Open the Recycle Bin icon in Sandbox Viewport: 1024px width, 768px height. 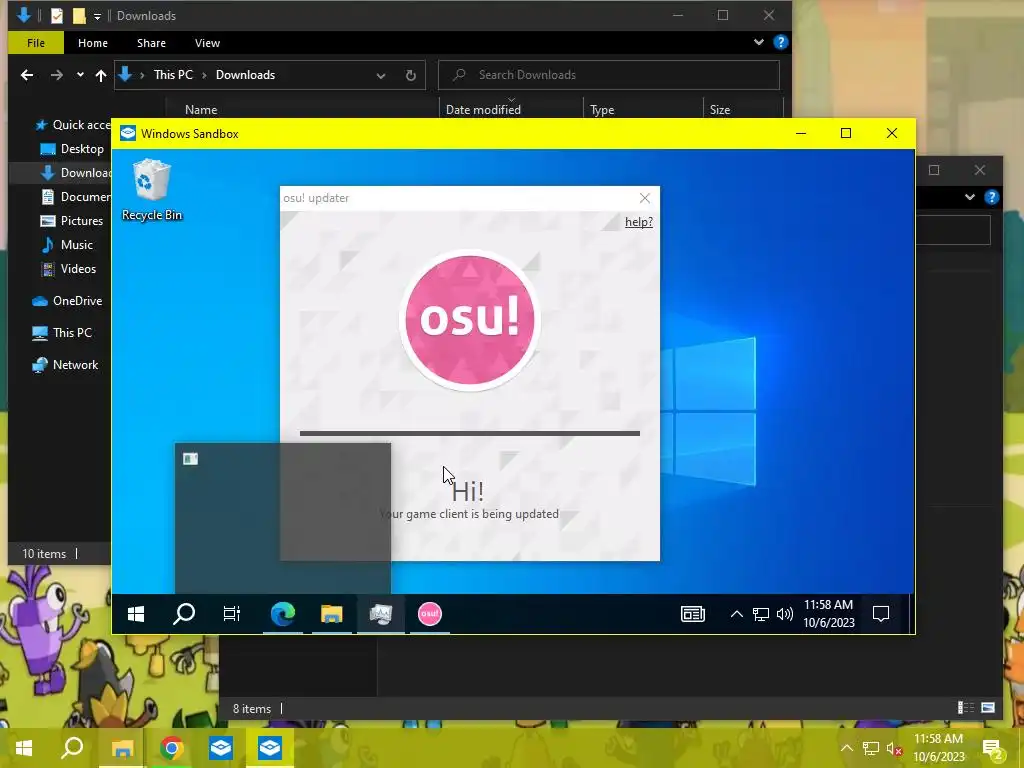(x=152, y=190)
